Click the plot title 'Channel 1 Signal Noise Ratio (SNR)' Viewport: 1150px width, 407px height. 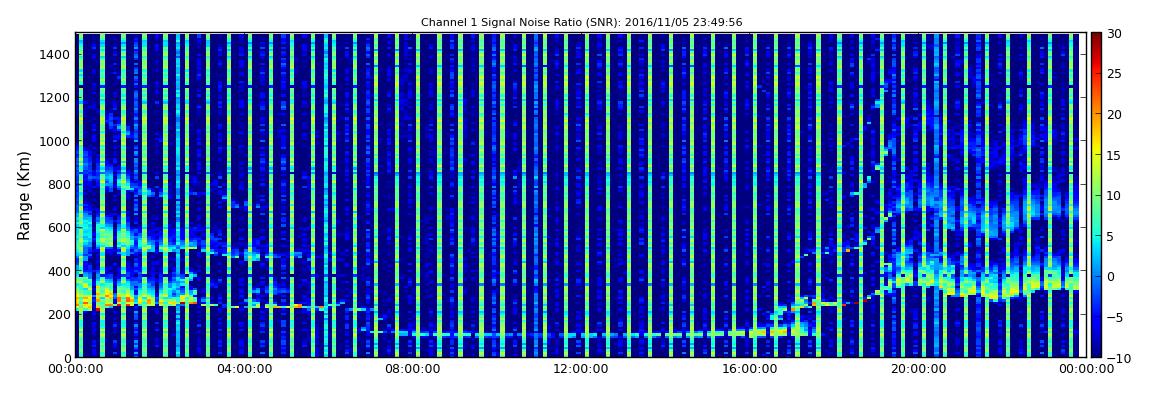pyautogui.click(x=581, y=23)
